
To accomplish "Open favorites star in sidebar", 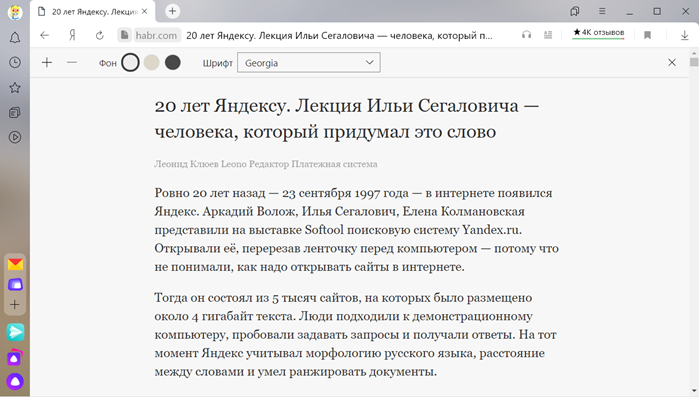I will point(15,87).
